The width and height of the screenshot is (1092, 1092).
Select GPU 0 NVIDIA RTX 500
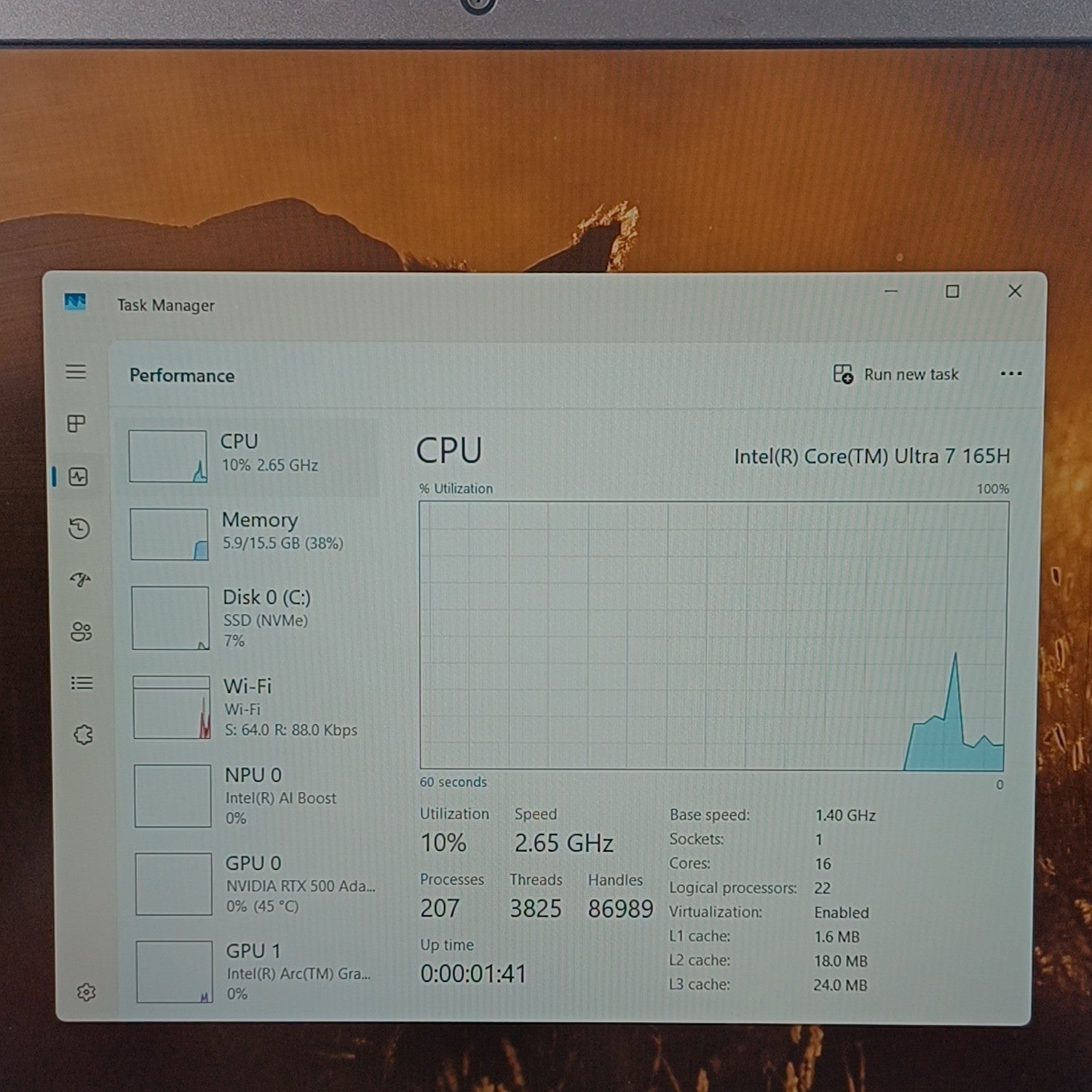(255, 884)
